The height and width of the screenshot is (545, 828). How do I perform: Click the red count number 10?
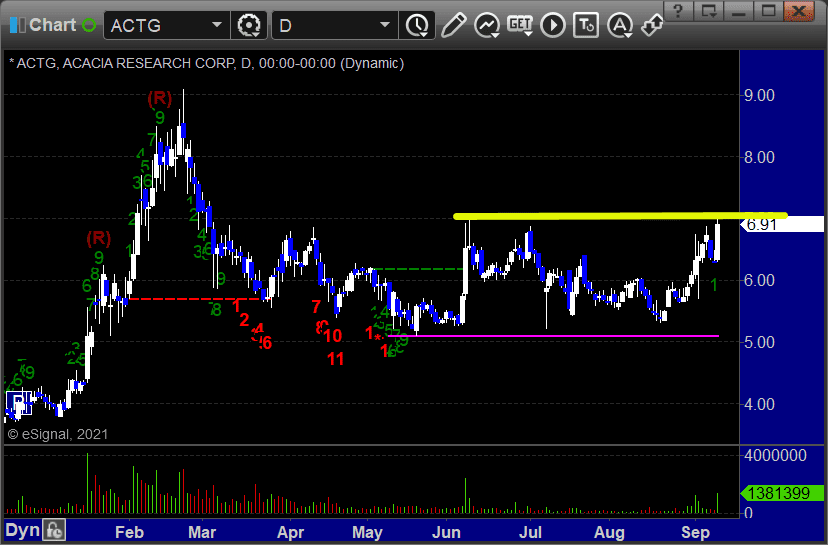tap(333, 335)
